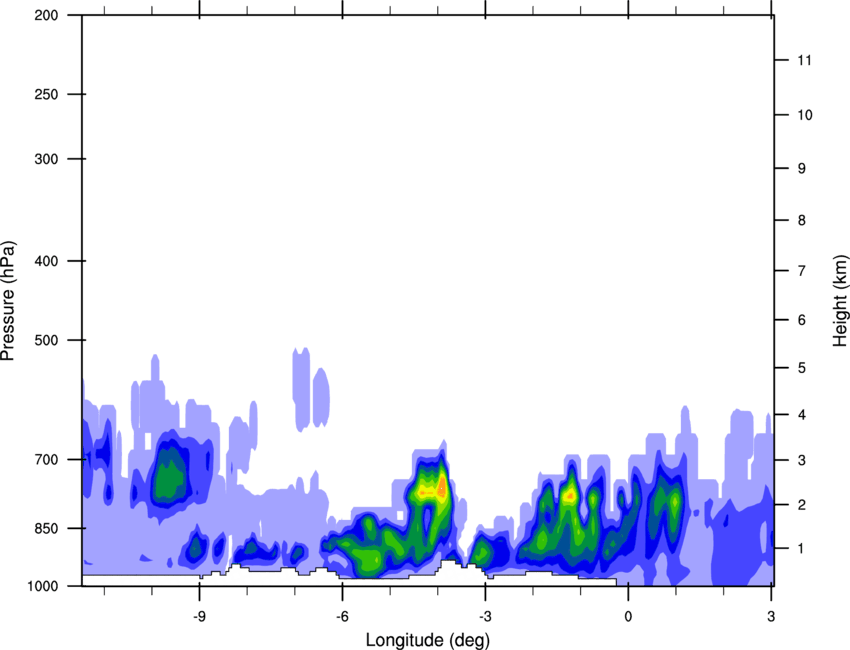This screenshot has height=650, width=850.
Task: Click the 3 km height label
Action: point(802,460)
